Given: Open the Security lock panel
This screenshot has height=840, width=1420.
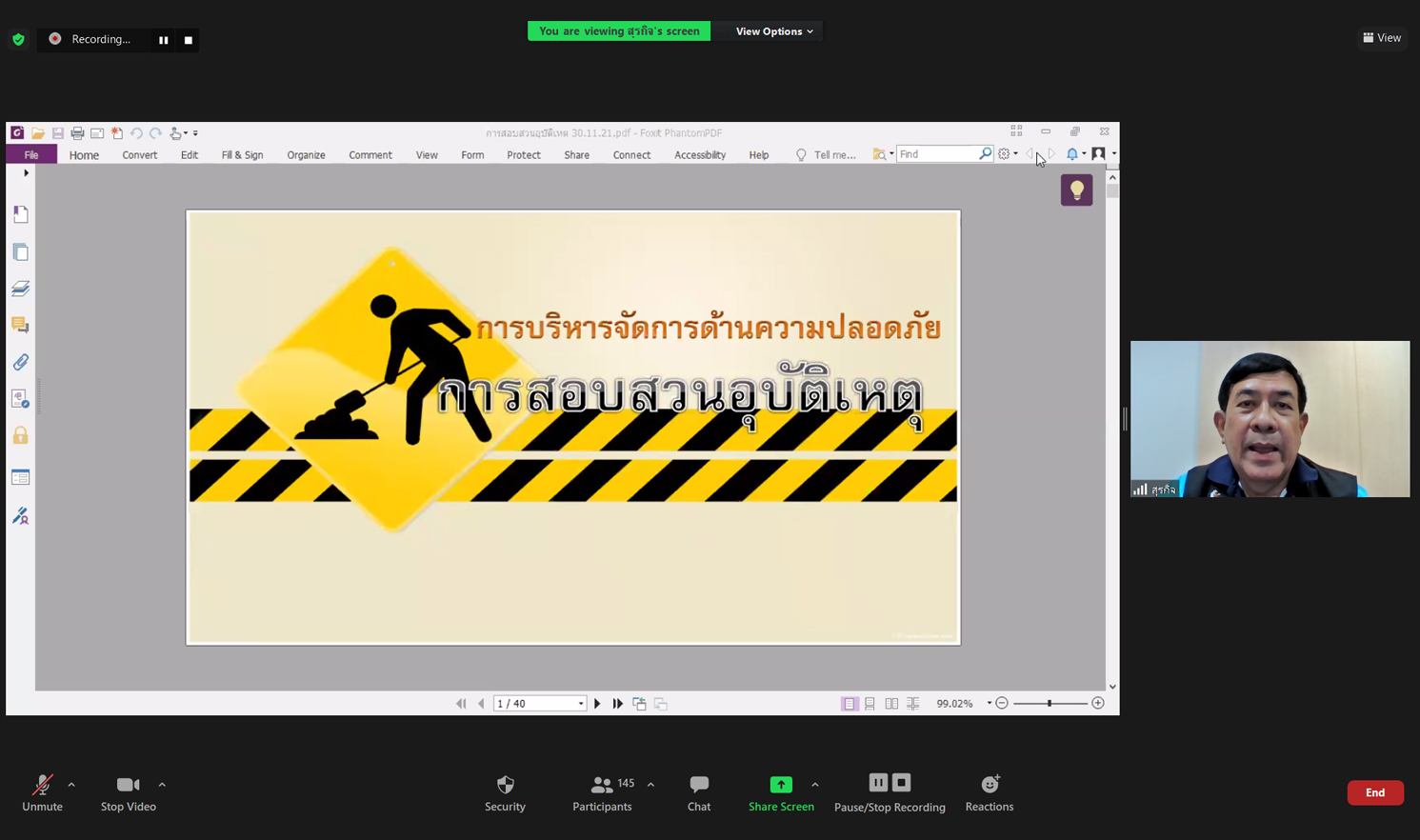Looking at the screenshot, I should [x=20, y=435].
